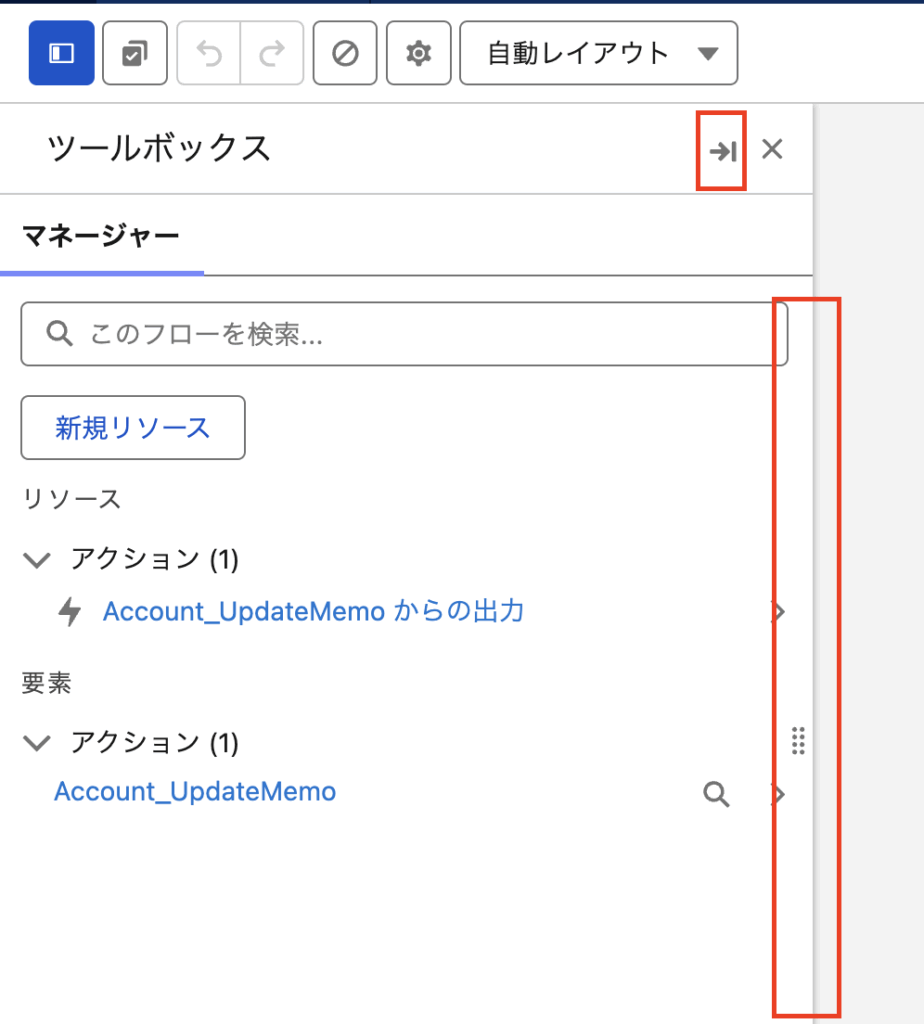
Task: Toggle the toolbox panel button
Action: tap(62, 54)
